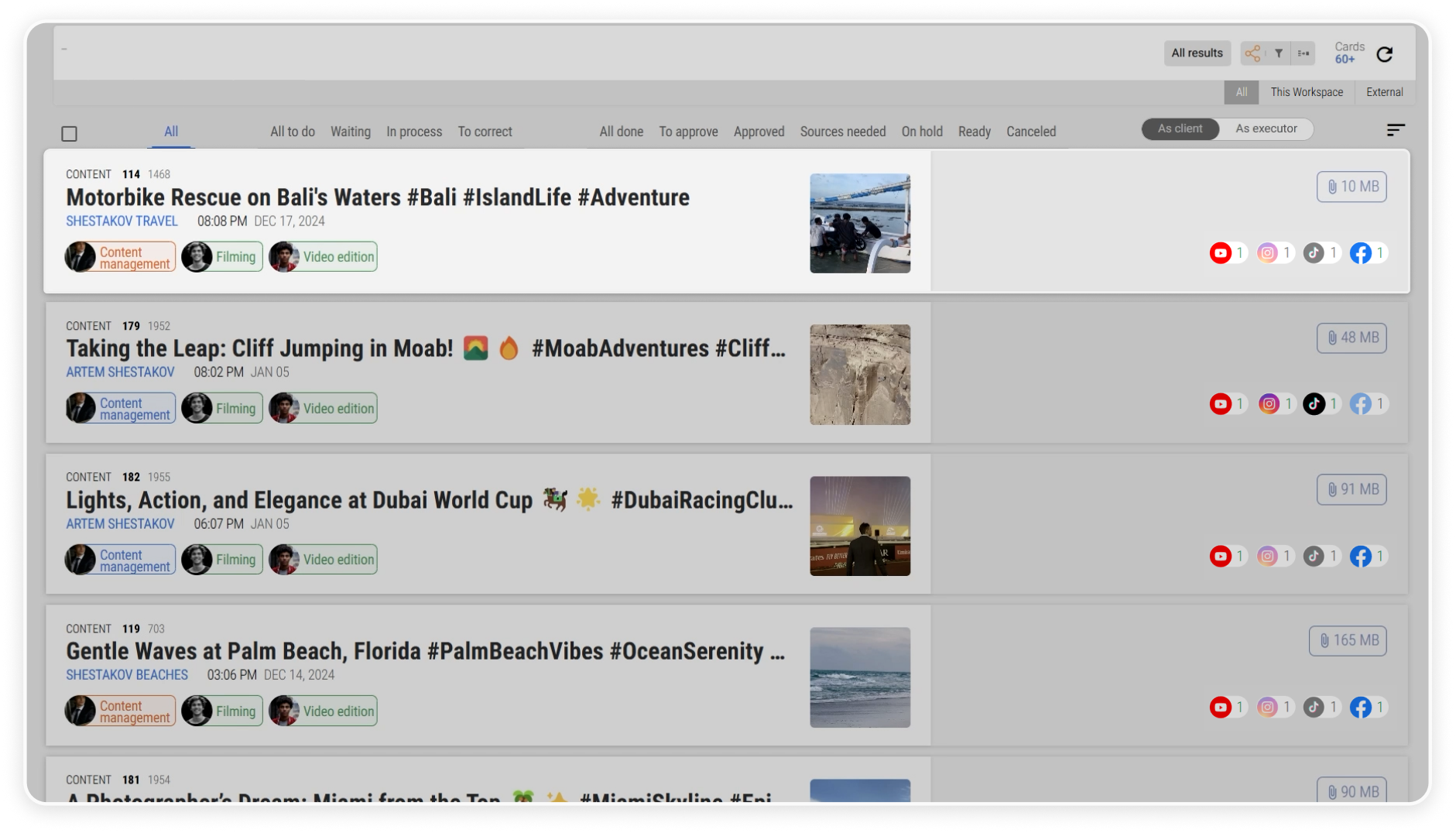Expand the 10 MB attachments on the first card

pos(1352,187)
